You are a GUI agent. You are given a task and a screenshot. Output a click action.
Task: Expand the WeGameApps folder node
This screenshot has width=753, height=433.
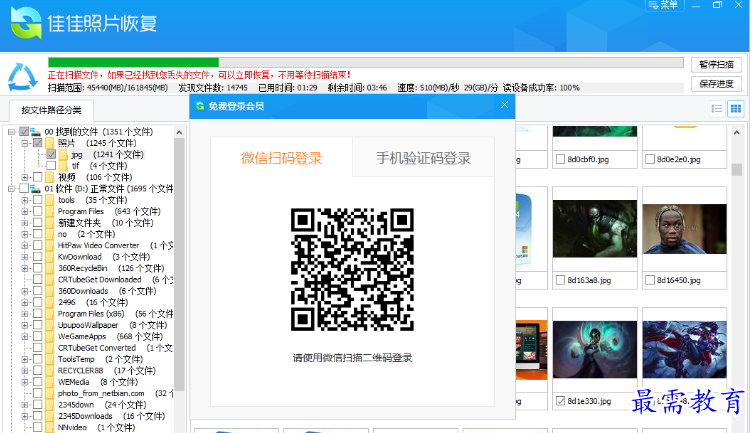coord(24,337)
